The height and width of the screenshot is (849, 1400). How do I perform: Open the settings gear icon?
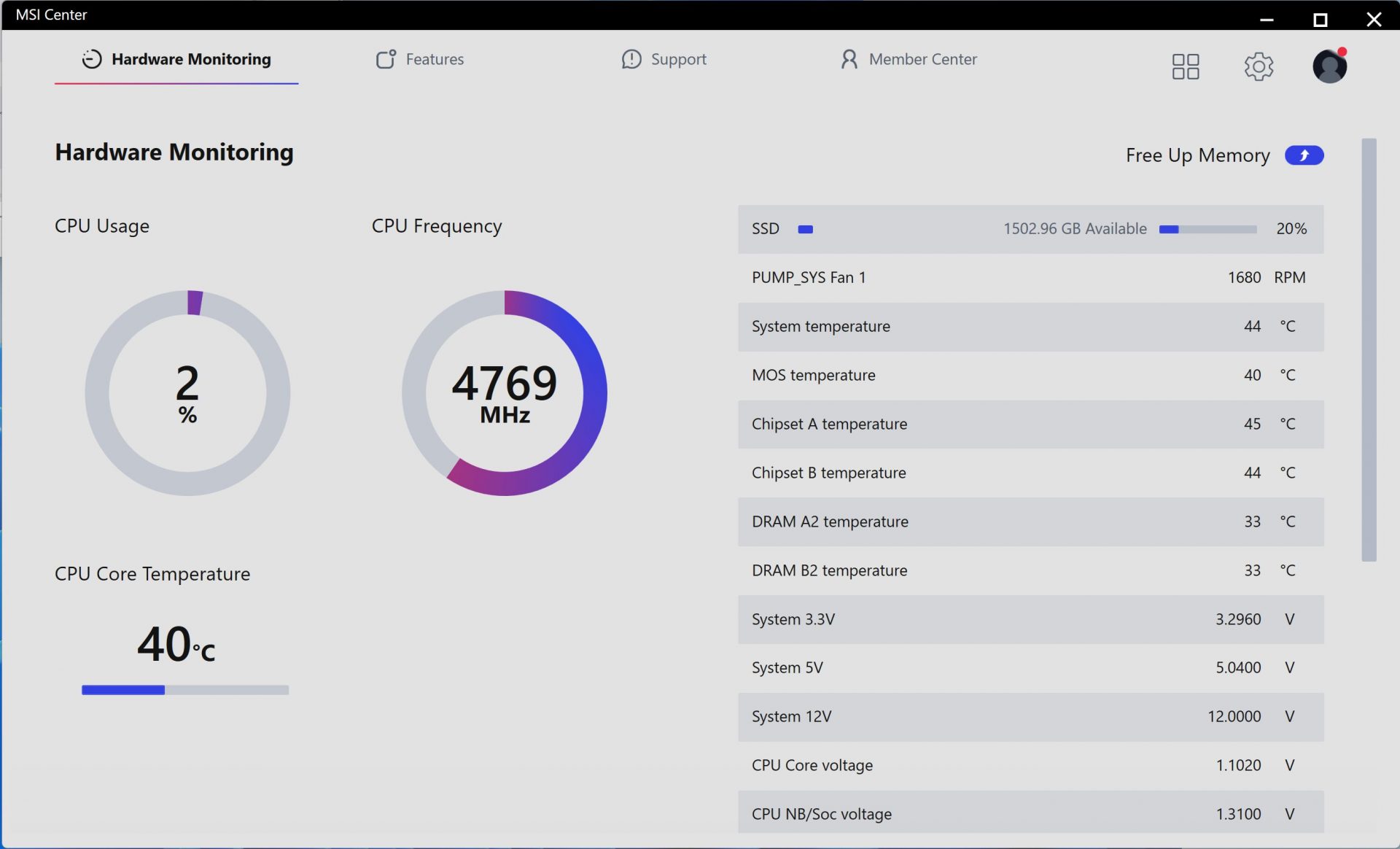pyautogui.click(x=1258, y=66)
